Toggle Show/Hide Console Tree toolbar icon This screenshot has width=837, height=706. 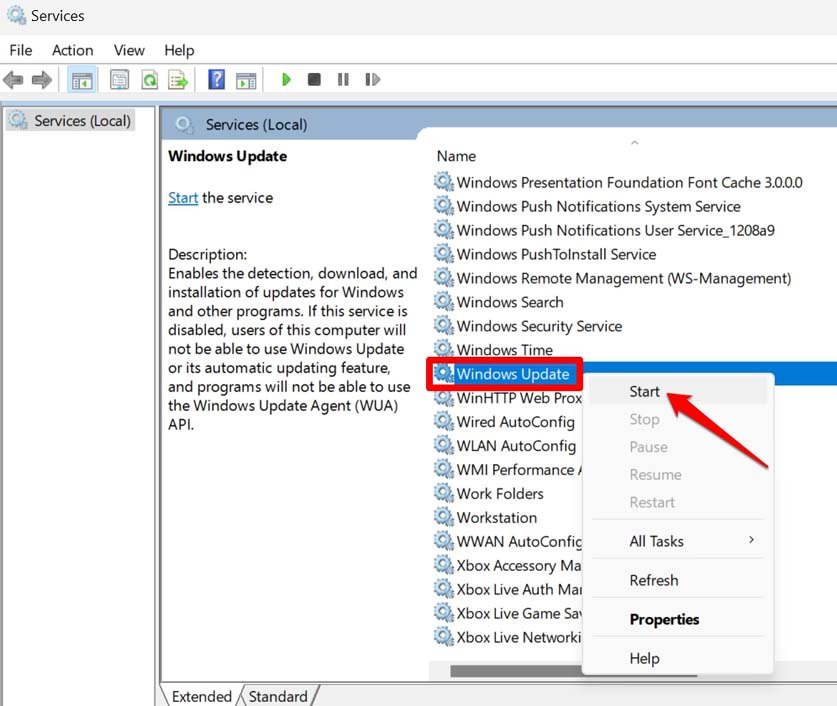pyautogui.click(x=82, y=79)
